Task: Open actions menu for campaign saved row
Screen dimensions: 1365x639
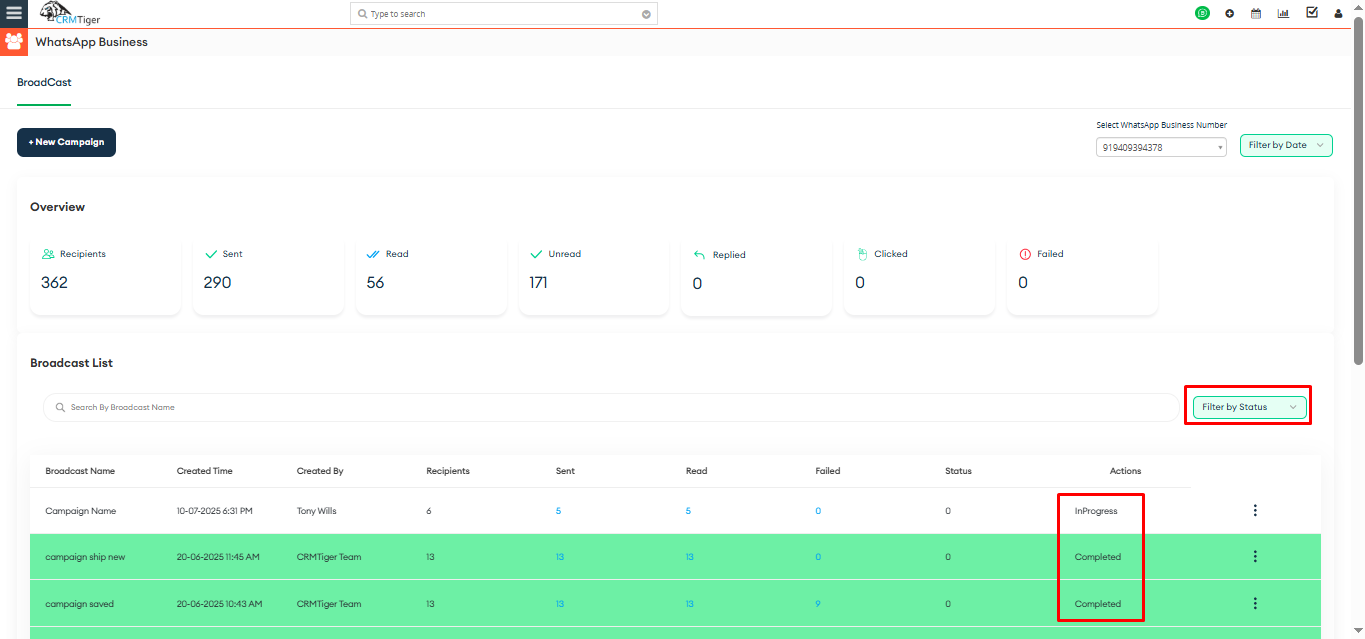Action: pos(1255,604)
